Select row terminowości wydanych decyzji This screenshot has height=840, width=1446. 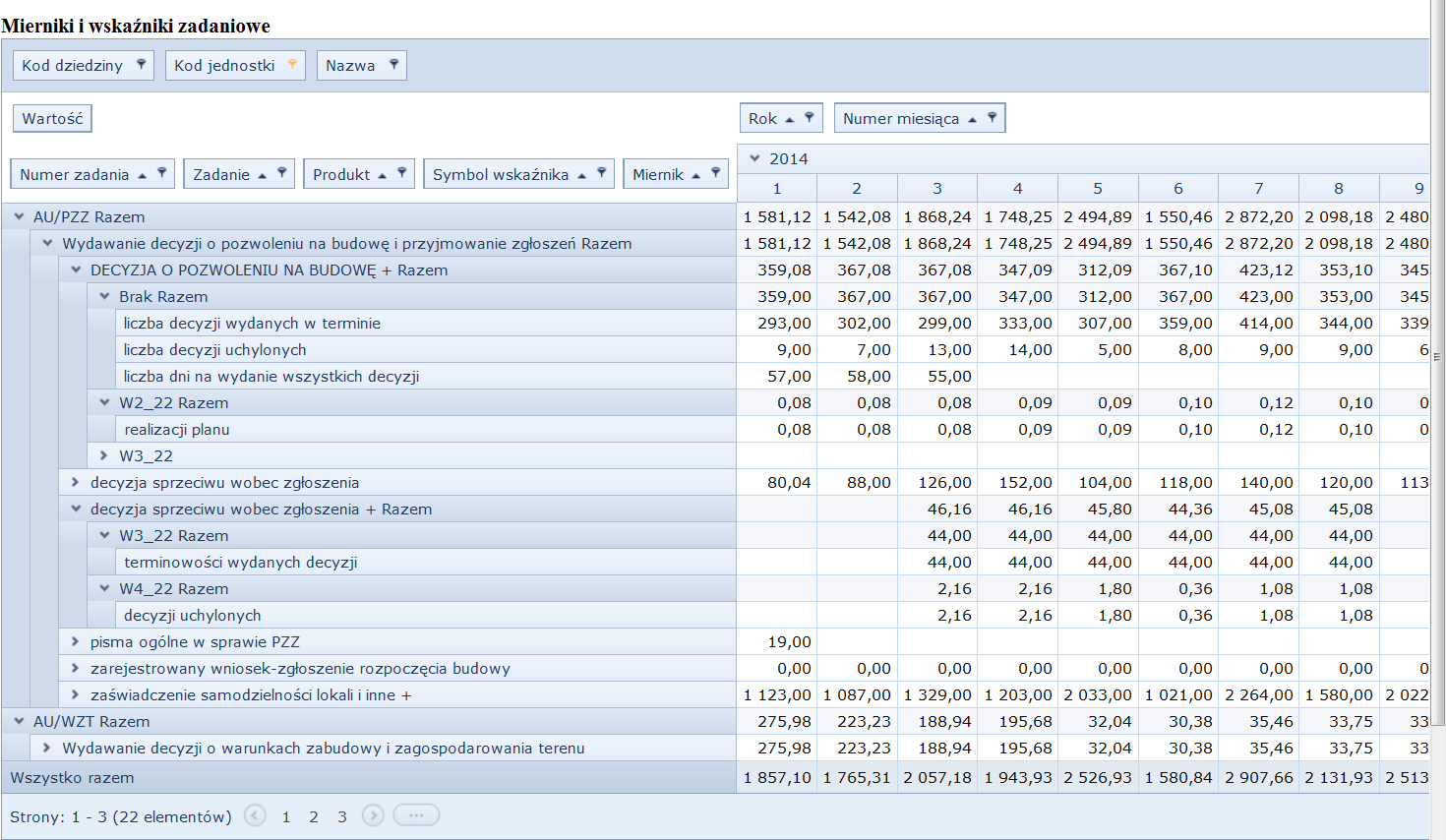[426, 562]
